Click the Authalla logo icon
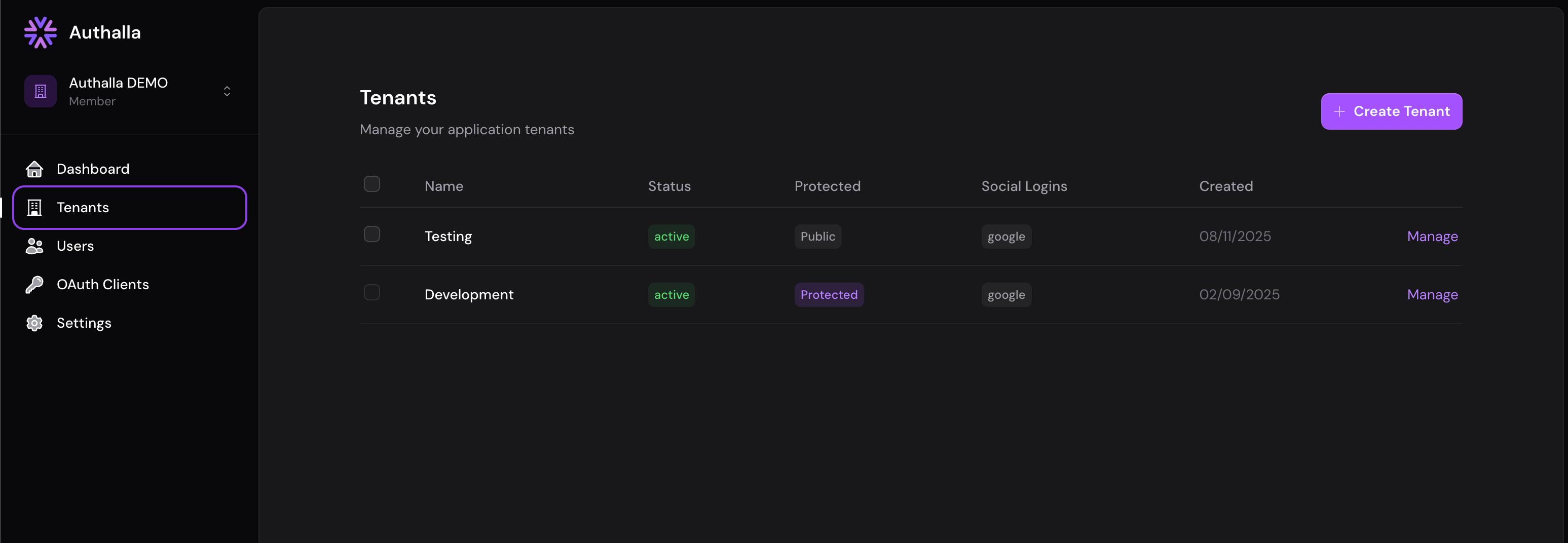The image size is (1568, 543). (x=40, y=32)
